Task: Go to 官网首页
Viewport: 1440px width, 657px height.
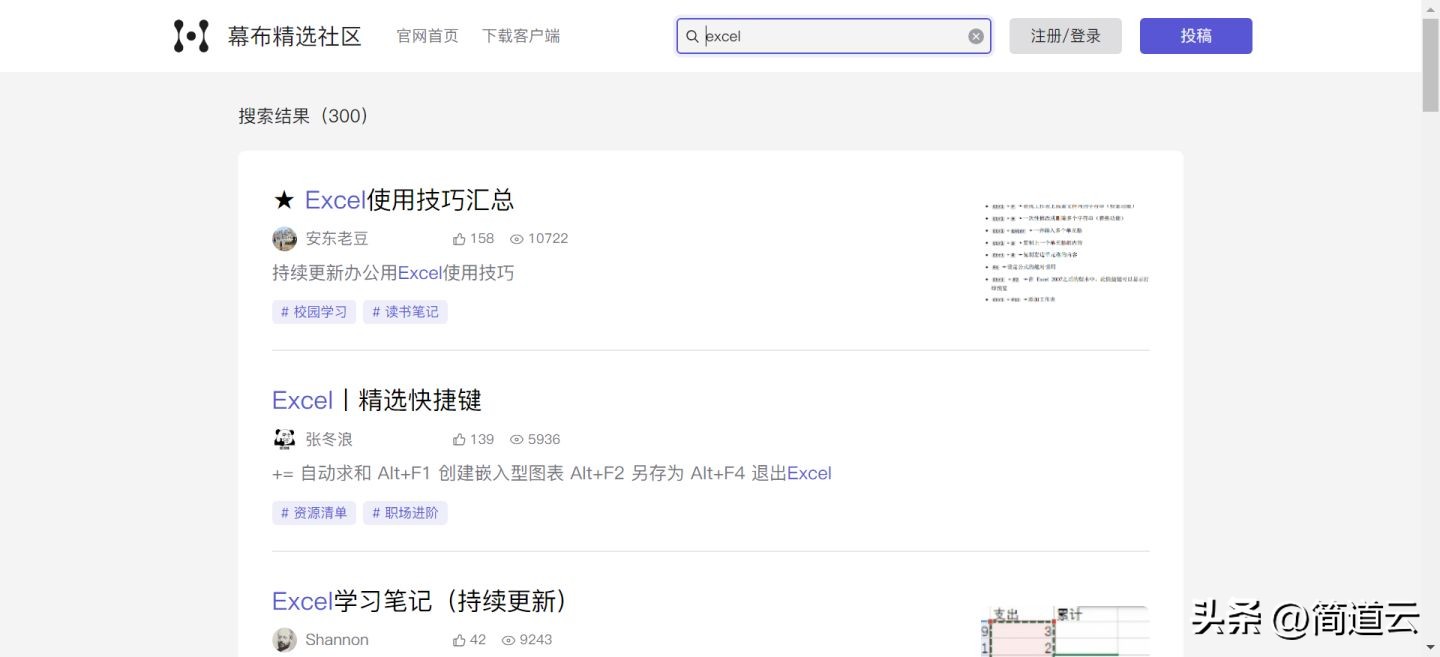Action: coord(428,36)
